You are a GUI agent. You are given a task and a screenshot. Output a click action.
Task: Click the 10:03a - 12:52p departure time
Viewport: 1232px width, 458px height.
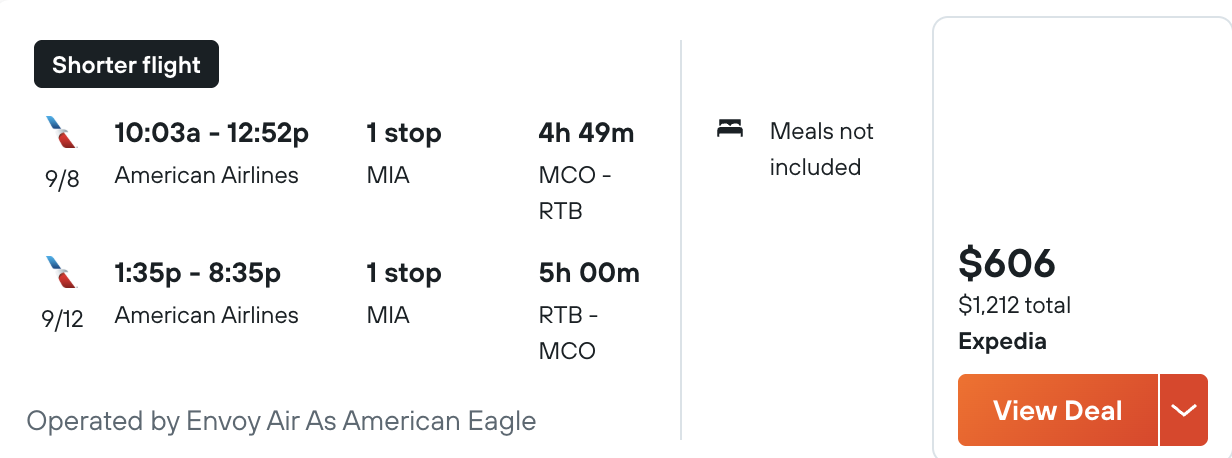pos(212,132)
